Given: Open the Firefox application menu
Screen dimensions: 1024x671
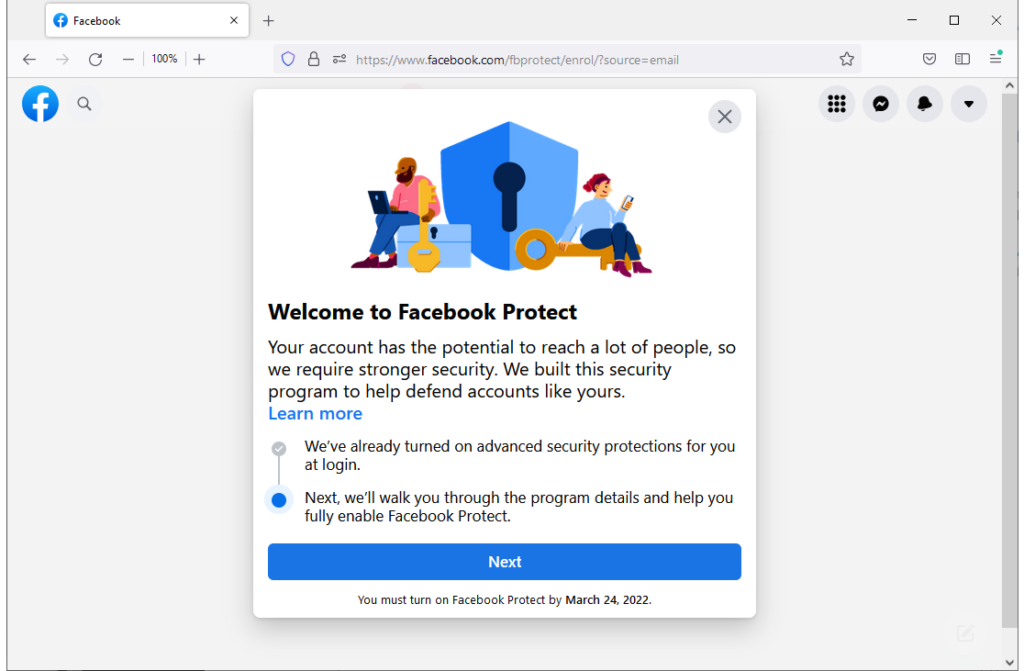Looking at the screenshot, I should pos(995,58).
